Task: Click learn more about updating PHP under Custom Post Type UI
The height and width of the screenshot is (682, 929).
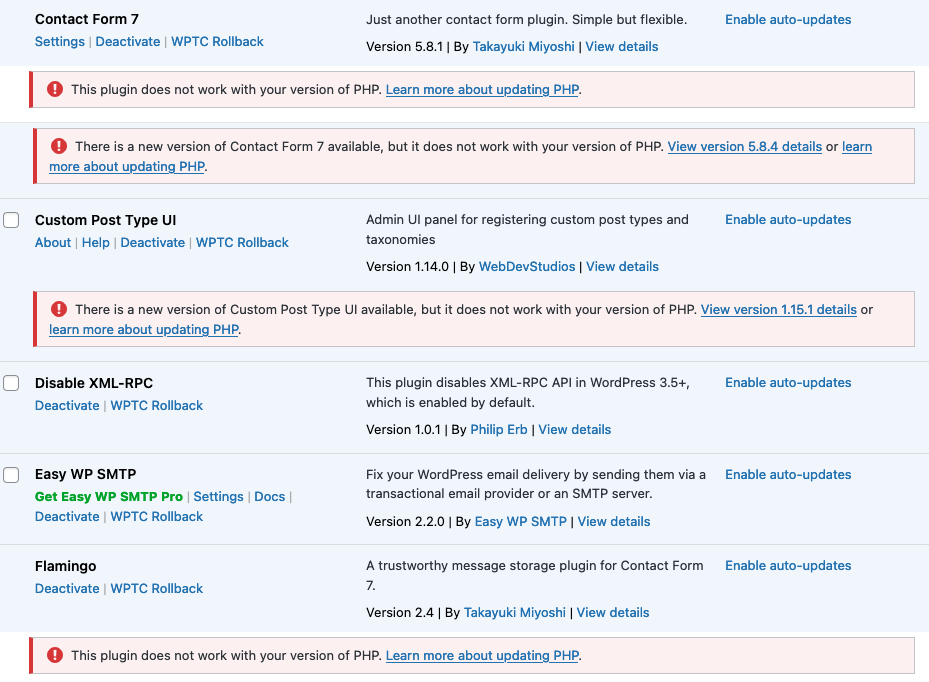Action: 143,329
